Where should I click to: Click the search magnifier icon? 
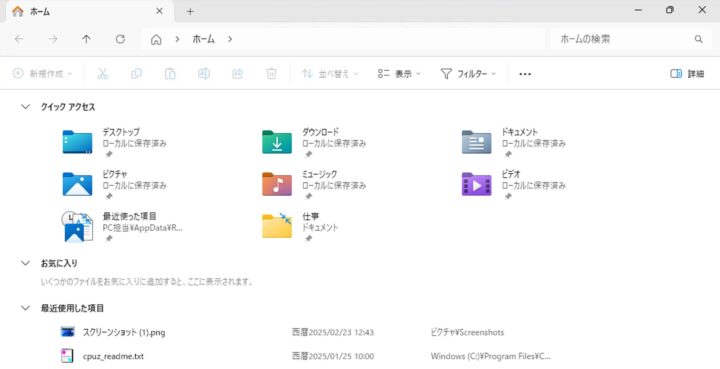pos(698,39)
